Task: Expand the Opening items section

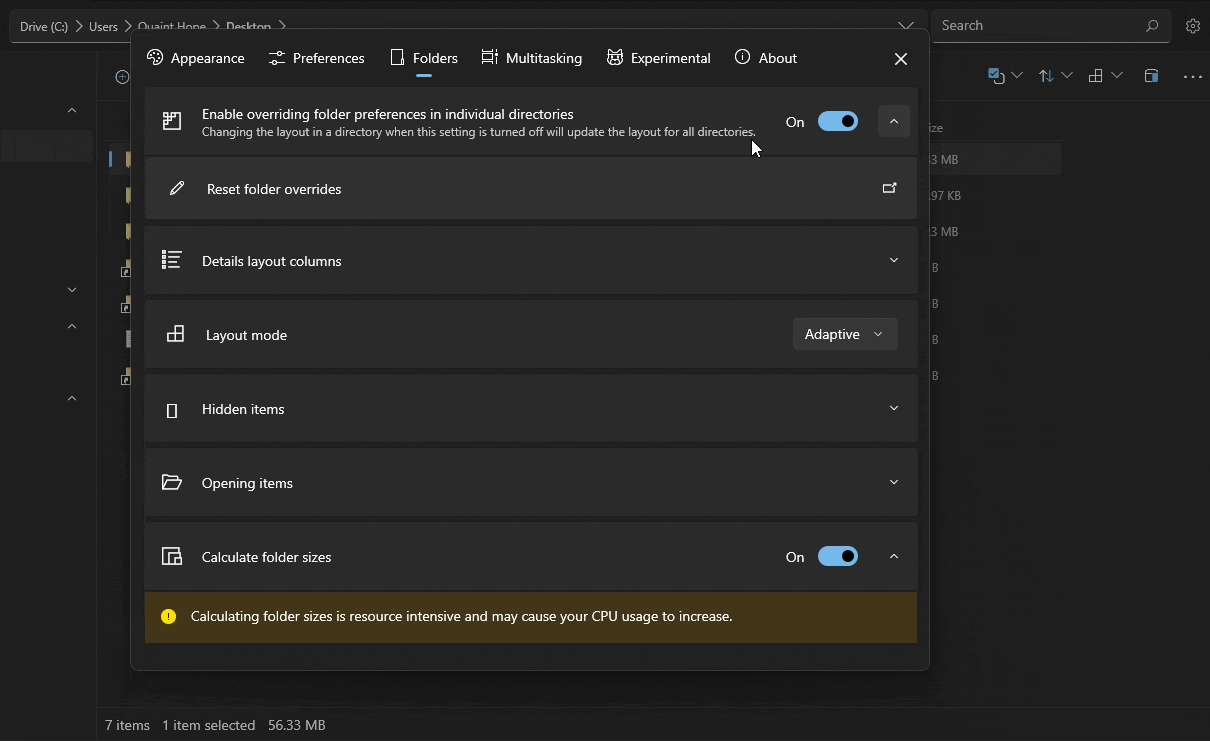Action: point(893,481)
